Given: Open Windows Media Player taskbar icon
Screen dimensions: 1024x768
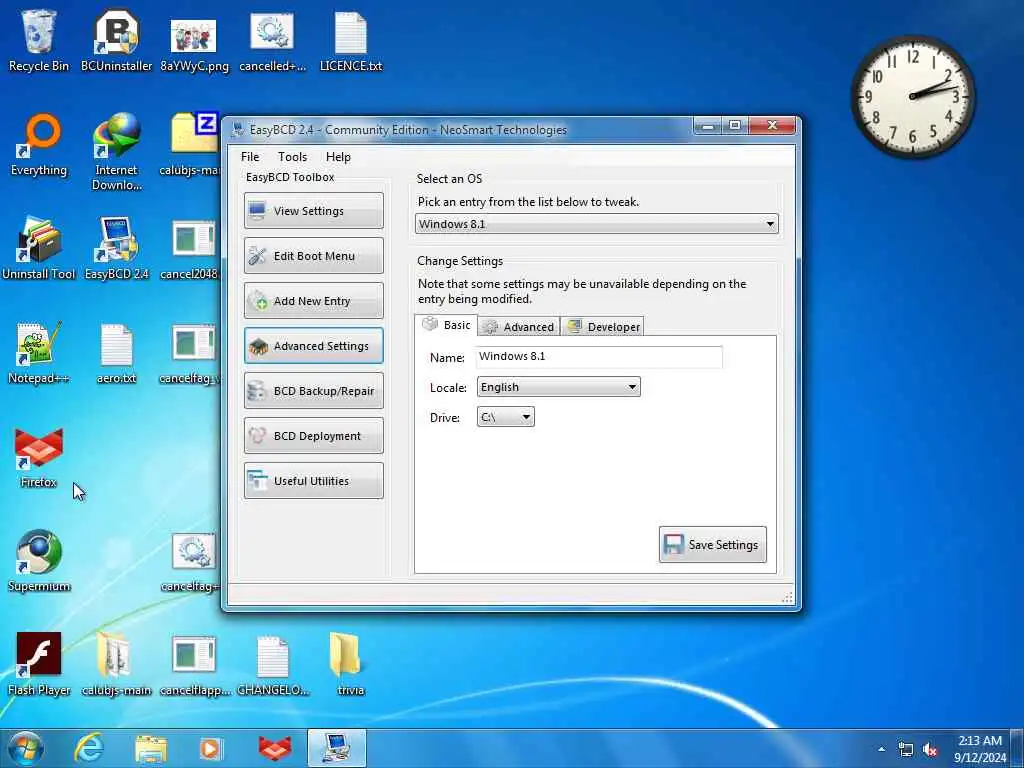Looking at the screenshot, I should pos(211,748).
